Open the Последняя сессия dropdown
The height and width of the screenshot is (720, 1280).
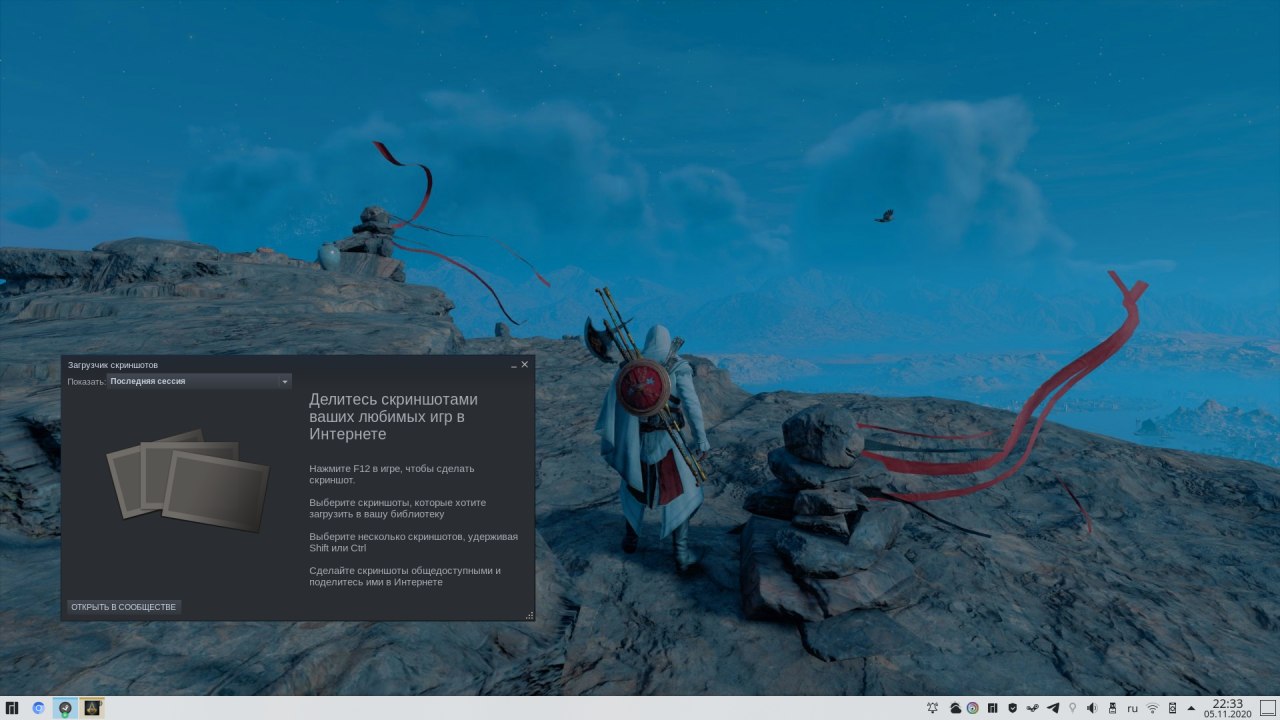200,381
